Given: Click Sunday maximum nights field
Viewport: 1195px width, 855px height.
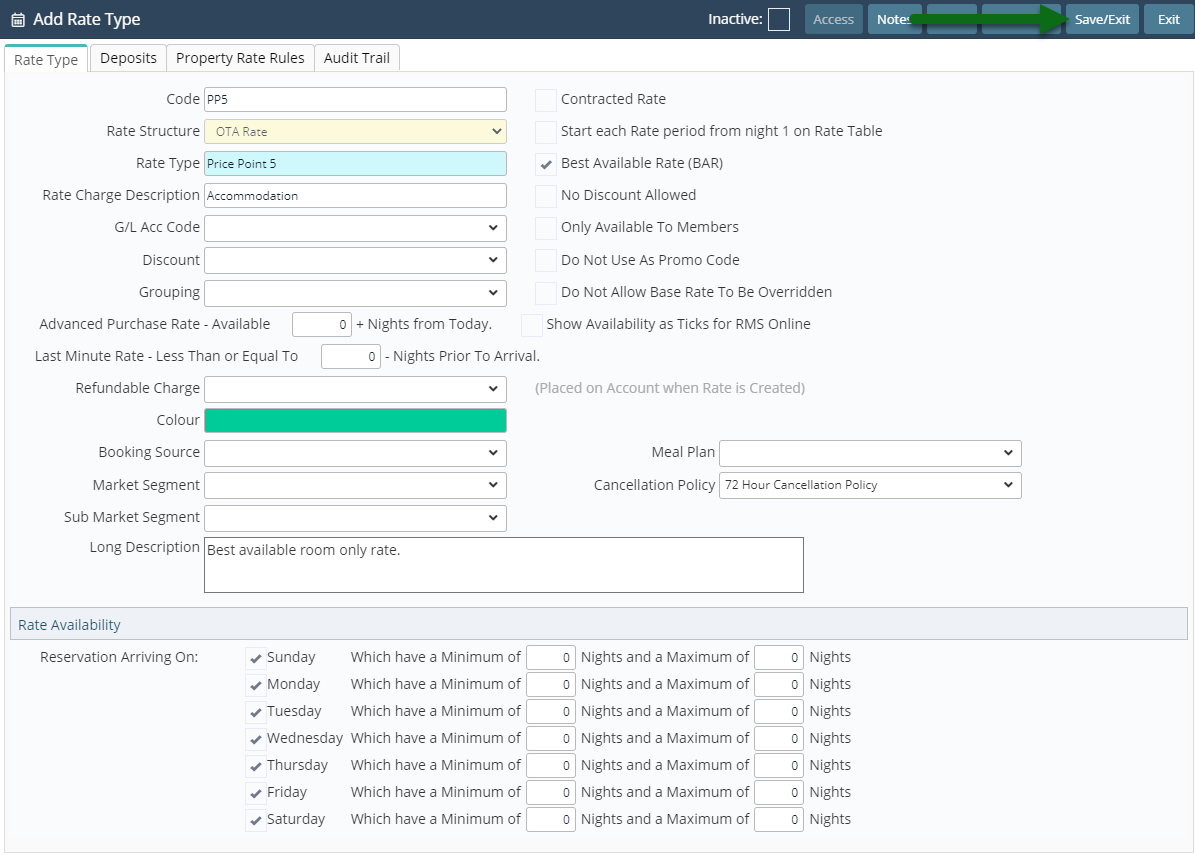Looking at the screenshot, I should pyautogui.click(x=779, y=658).
